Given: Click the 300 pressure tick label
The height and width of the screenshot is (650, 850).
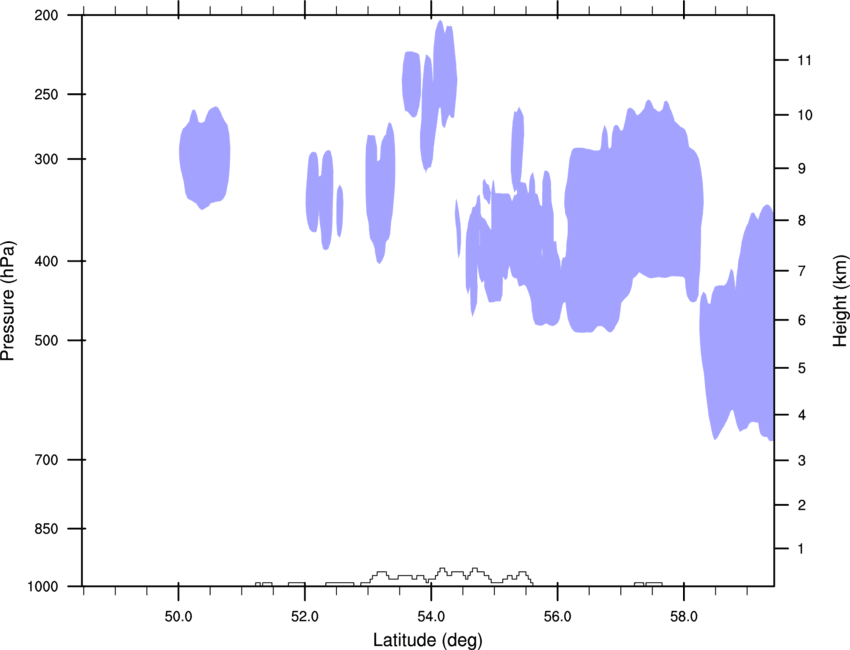Looking at the screenshot, I should coord(46,159).
